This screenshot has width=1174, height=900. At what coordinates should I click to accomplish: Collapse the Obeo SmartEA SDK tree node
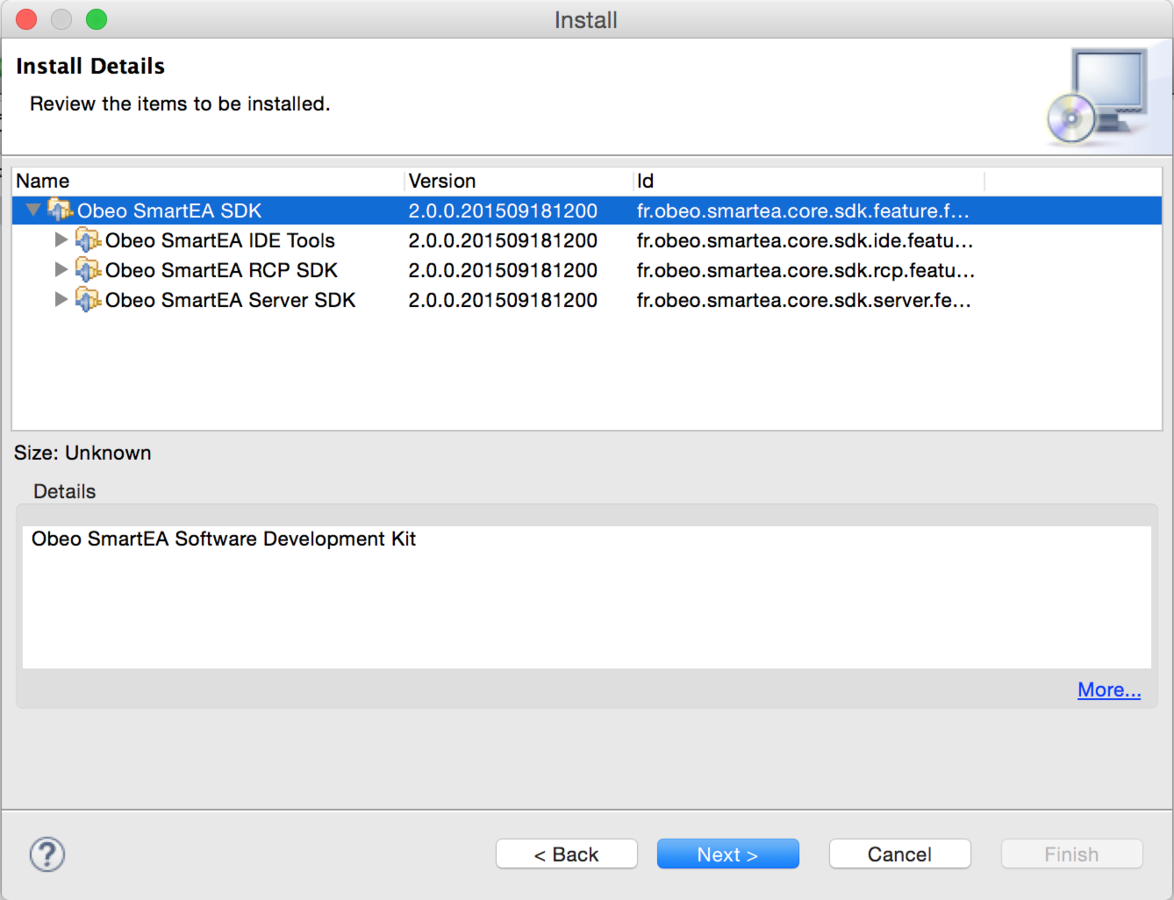coord(33,210)
